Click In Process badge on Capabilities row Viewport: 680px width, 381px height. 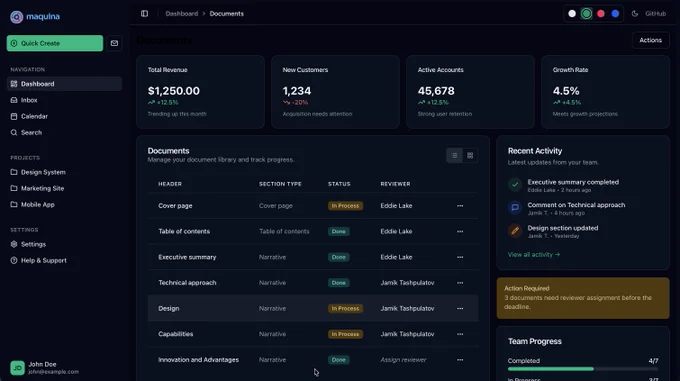[345, 334]
